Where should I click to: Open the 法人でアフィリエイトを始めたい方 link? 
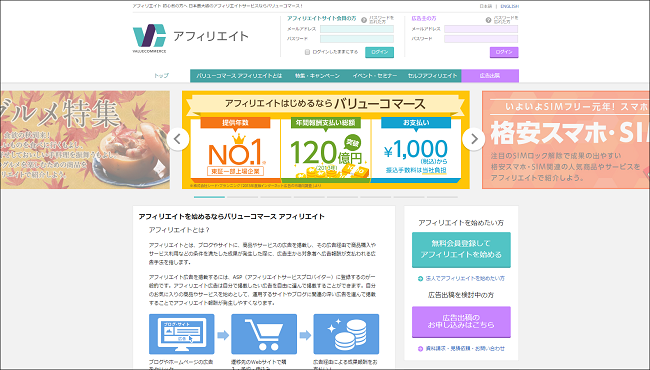[461, 278]
